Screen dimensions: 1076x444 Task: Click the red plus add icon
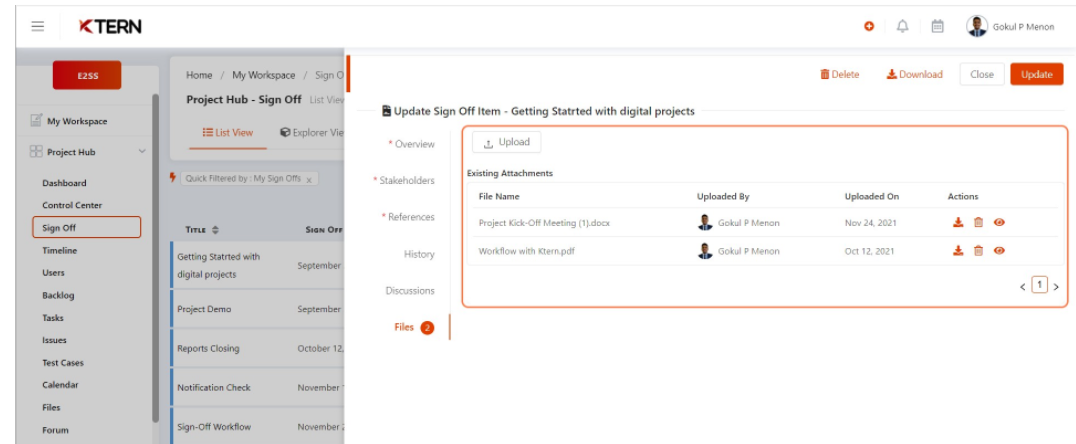870,27
